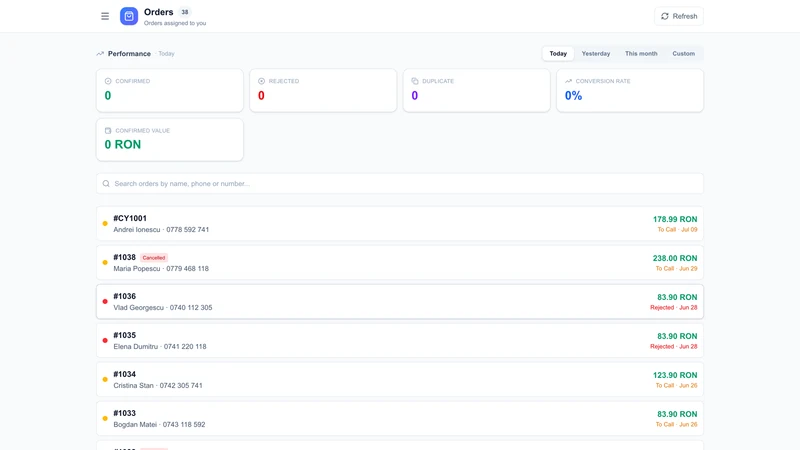Open order #1034
Viewport: 800px width, 450px height.
pyautogui.click(x=400, y=380)
